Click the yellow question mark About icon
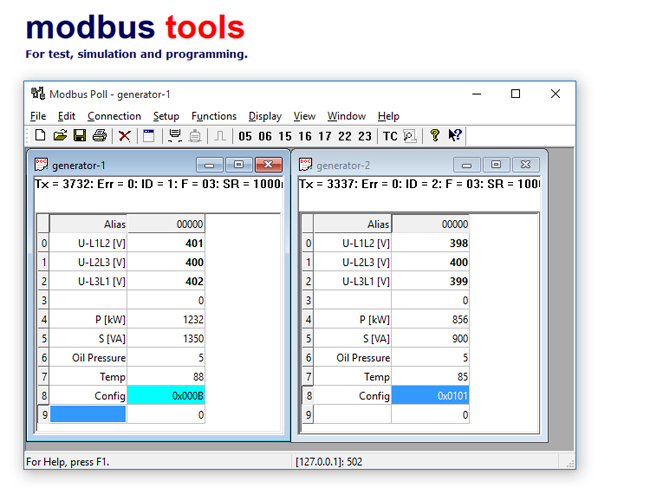The image size is (650, 488). pos(434,136)
